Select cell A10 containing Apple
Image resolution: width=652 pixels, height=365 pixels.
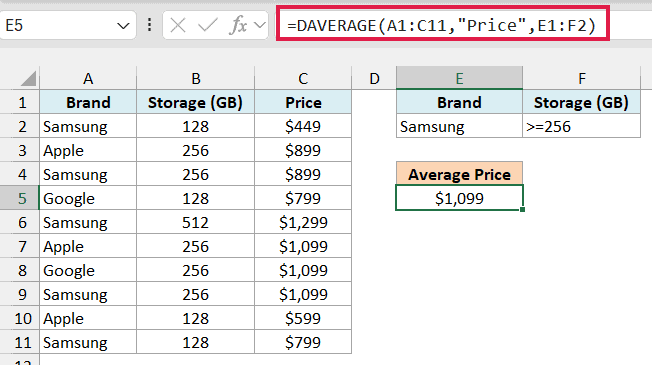[88, 318]
